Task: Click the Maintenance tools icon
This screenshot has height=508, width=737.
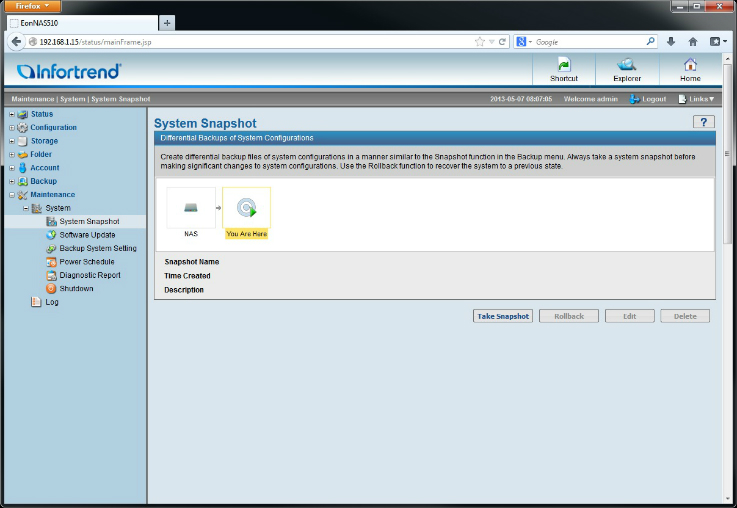Action: coord(22,195)
